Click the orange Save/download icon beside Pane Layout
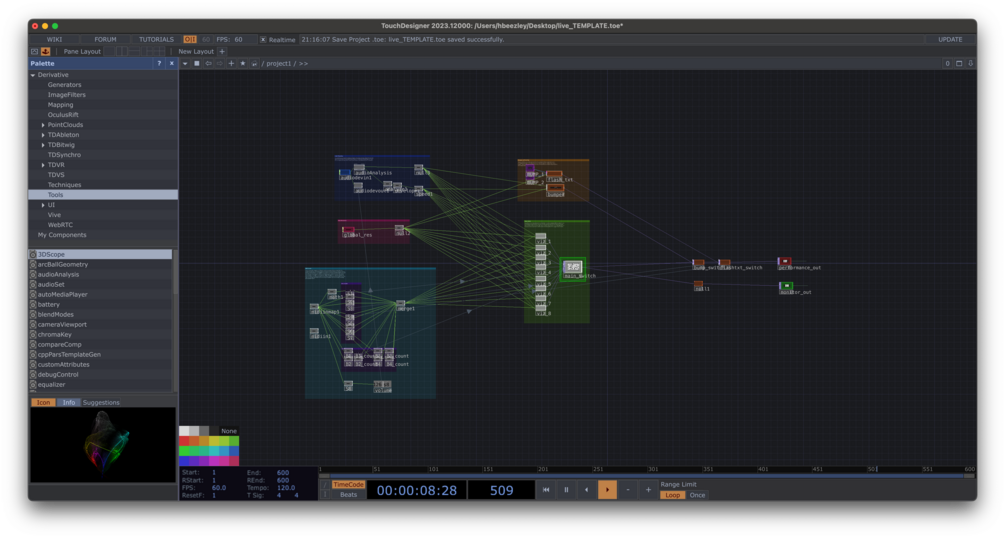 (46, 51)
